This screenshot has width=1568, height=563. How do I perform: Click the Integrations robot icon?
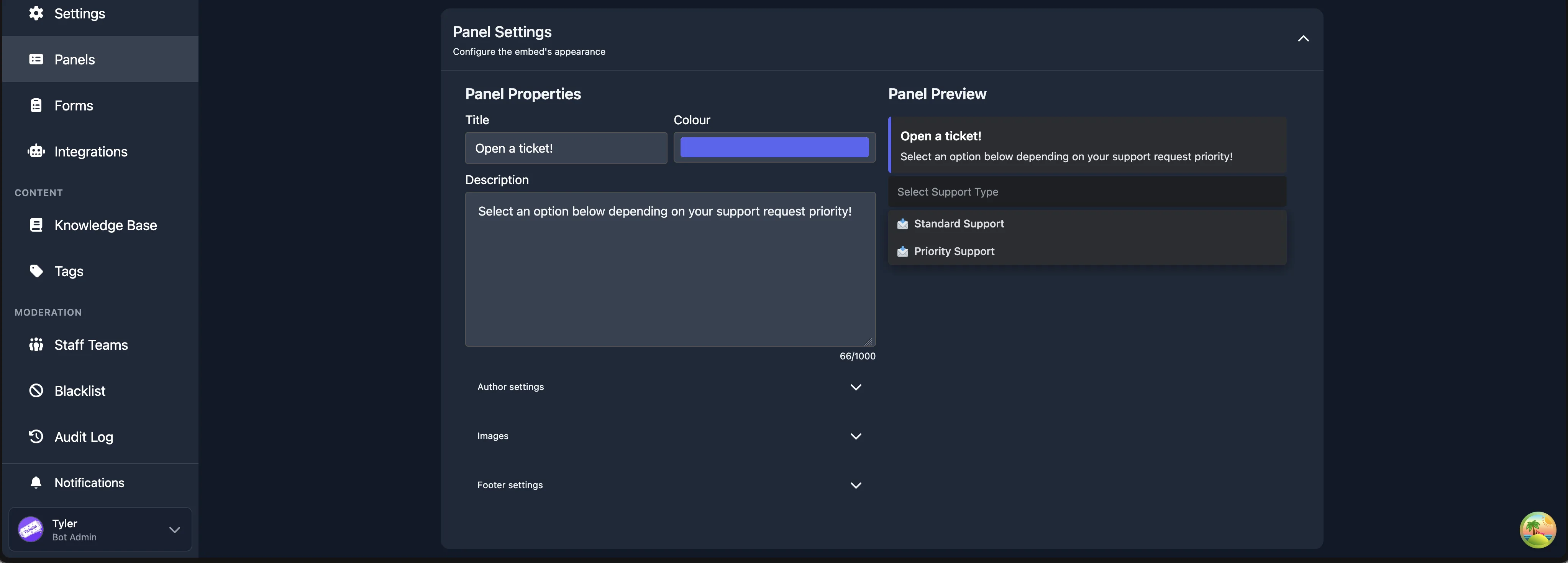36,151
